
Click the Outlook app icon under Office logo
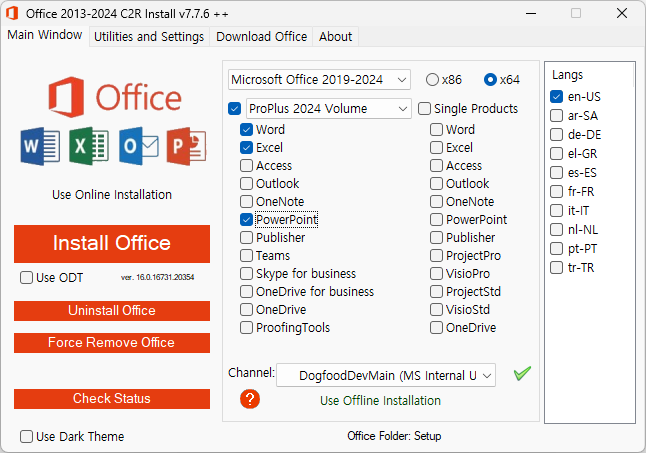point(138,146)
